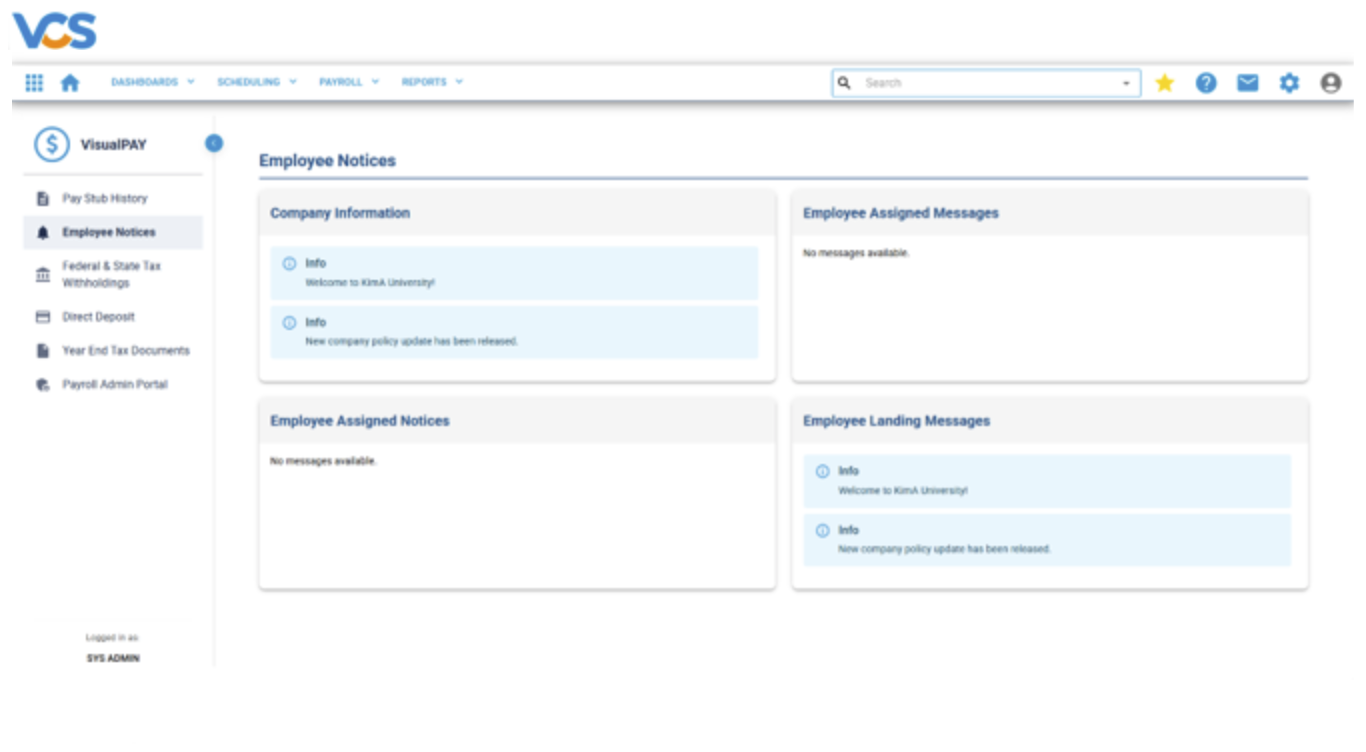
Task: Click the search field dropdown arrow
Action: click(1125, 83)
